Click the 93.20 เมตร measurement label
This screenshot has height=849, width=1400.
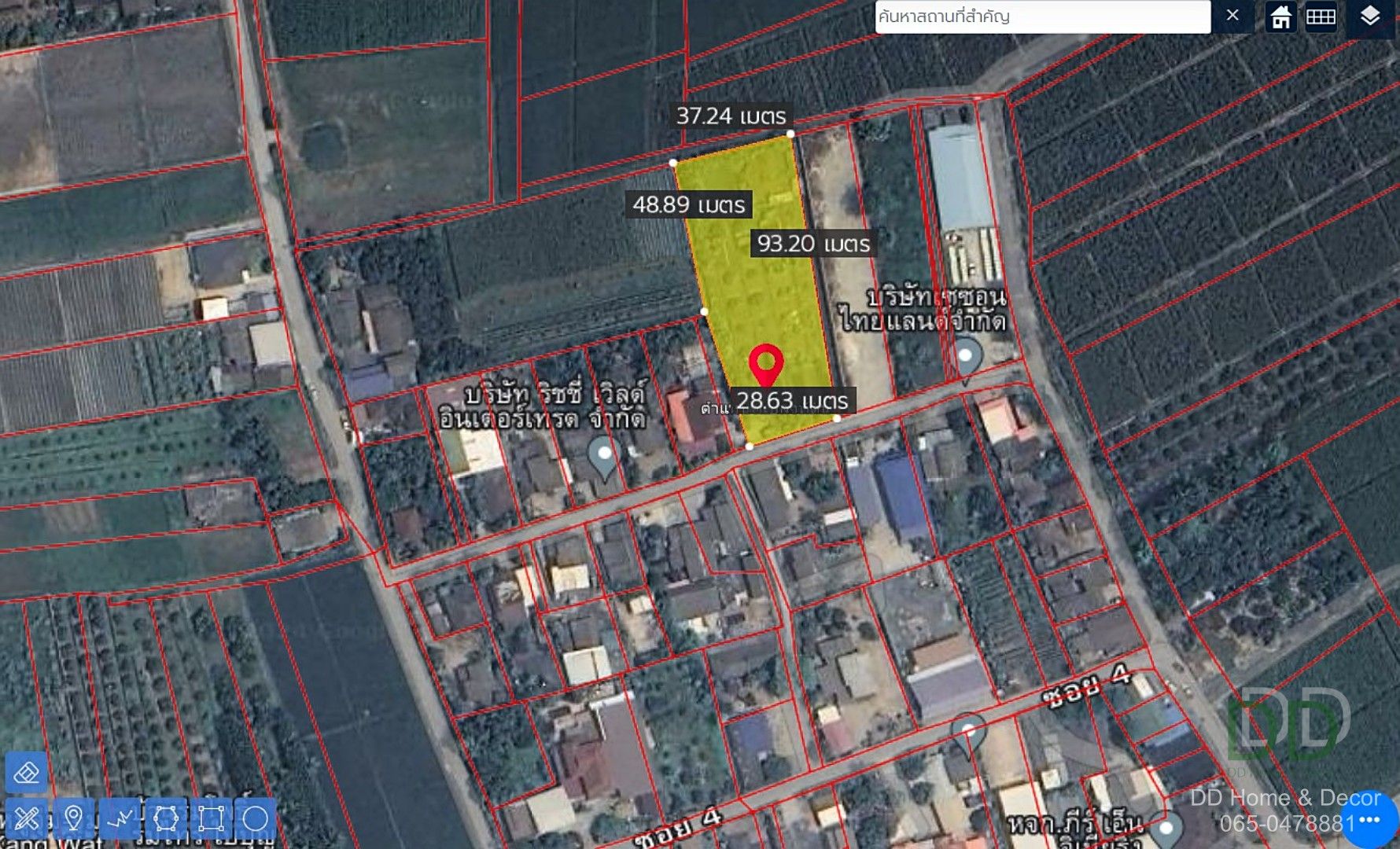pos(813,244)
